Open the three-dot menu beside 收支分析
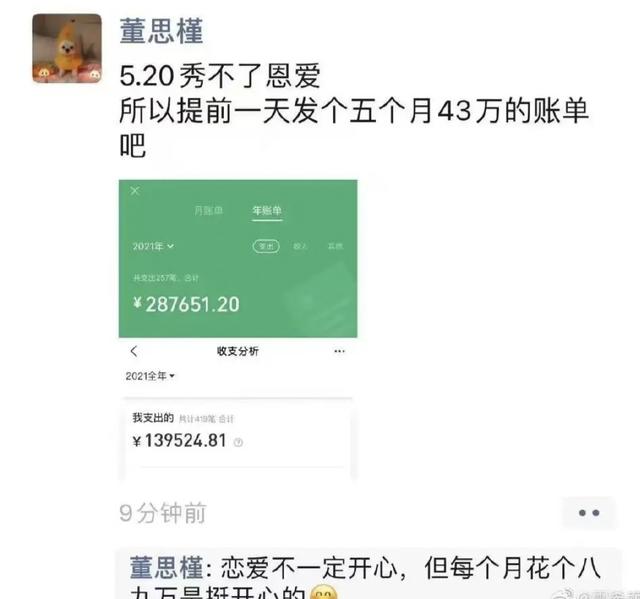Image resolution: width=640 pixels, height=599 pixels. [x=340, y=351]
